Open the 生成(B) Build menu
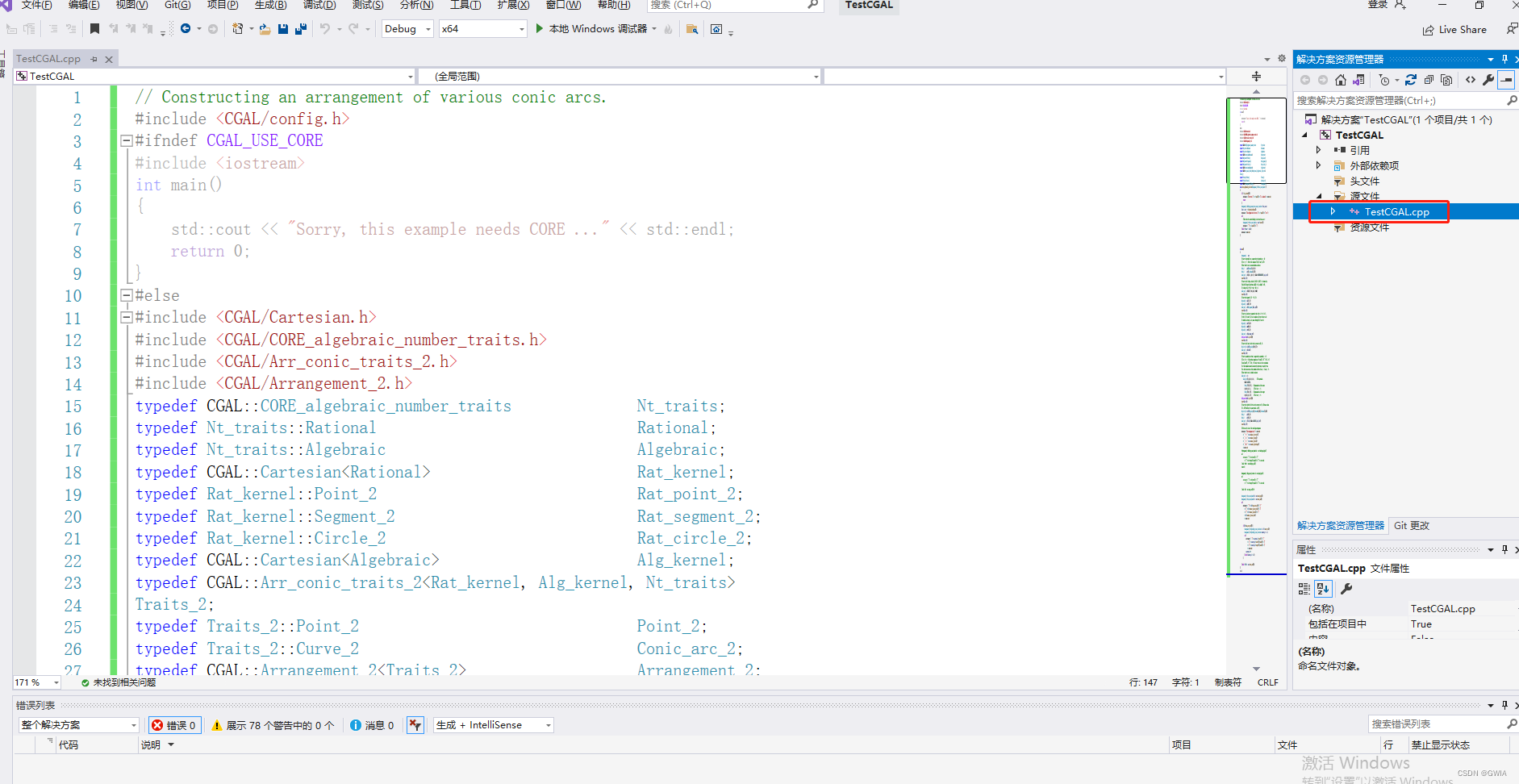 pos(270,5)
